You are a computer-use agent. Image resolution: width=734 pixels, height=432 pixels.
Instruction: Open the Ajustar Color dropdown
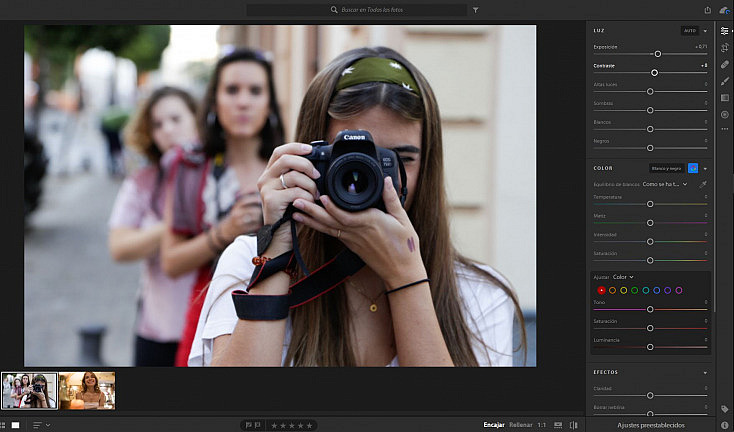623,277
